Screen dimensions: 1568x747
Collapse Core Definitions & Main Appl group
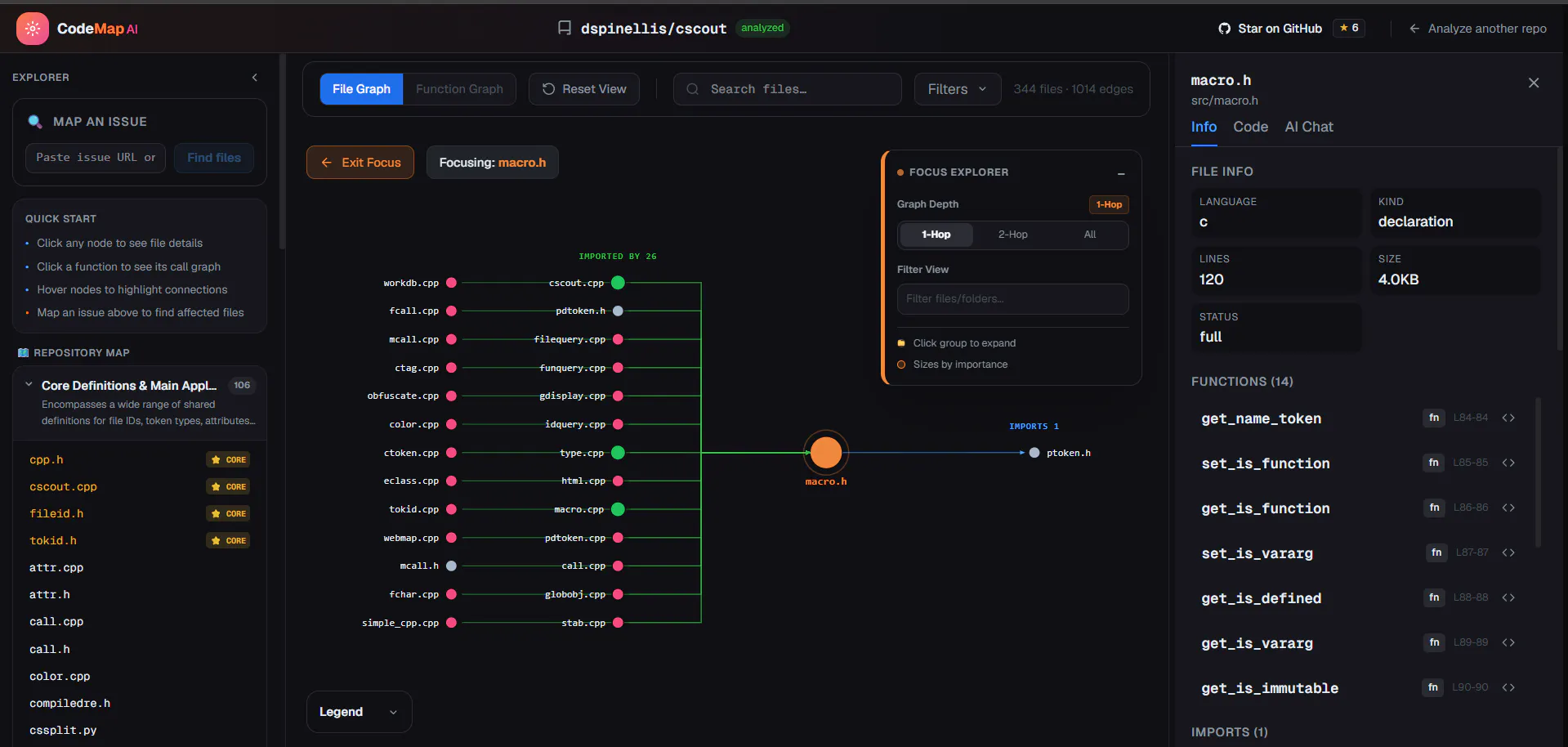29,385
